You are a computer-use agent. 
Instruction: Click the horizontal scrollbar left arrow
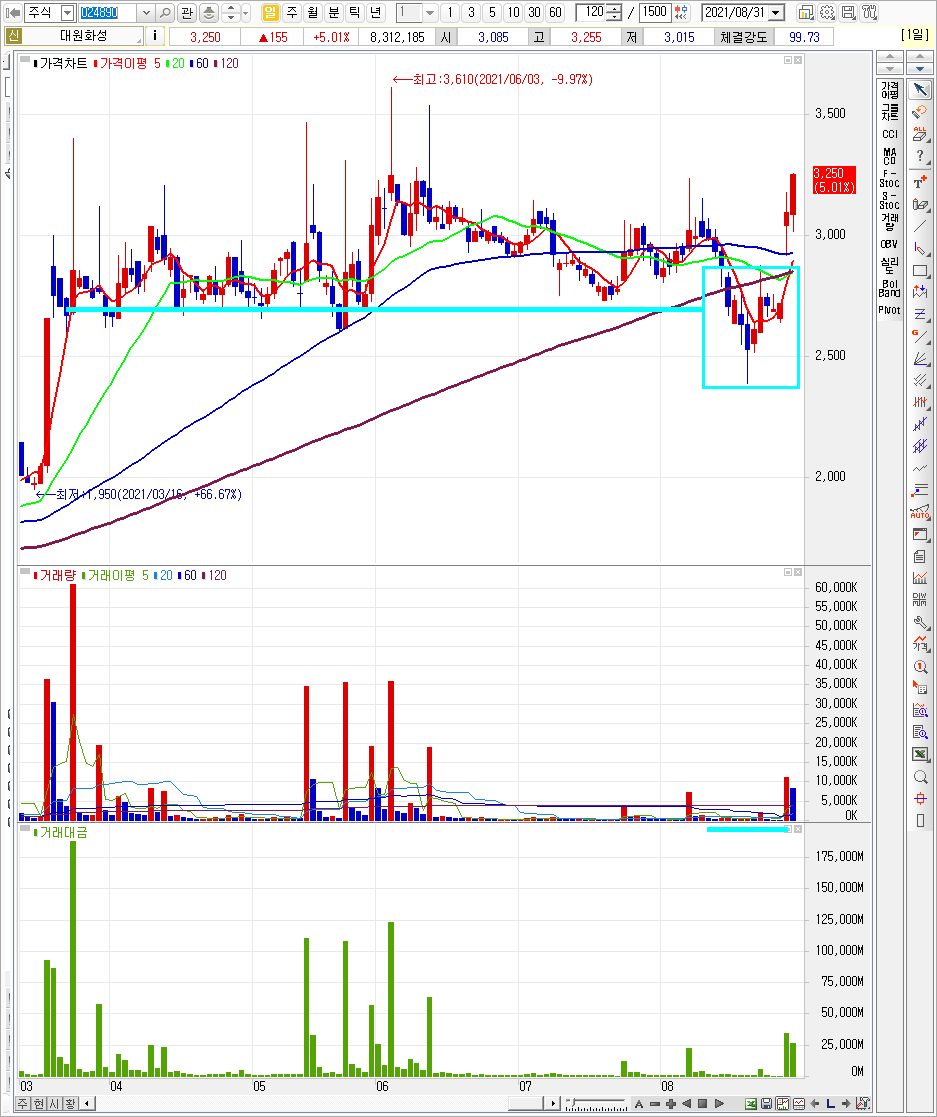[87, 1103]
